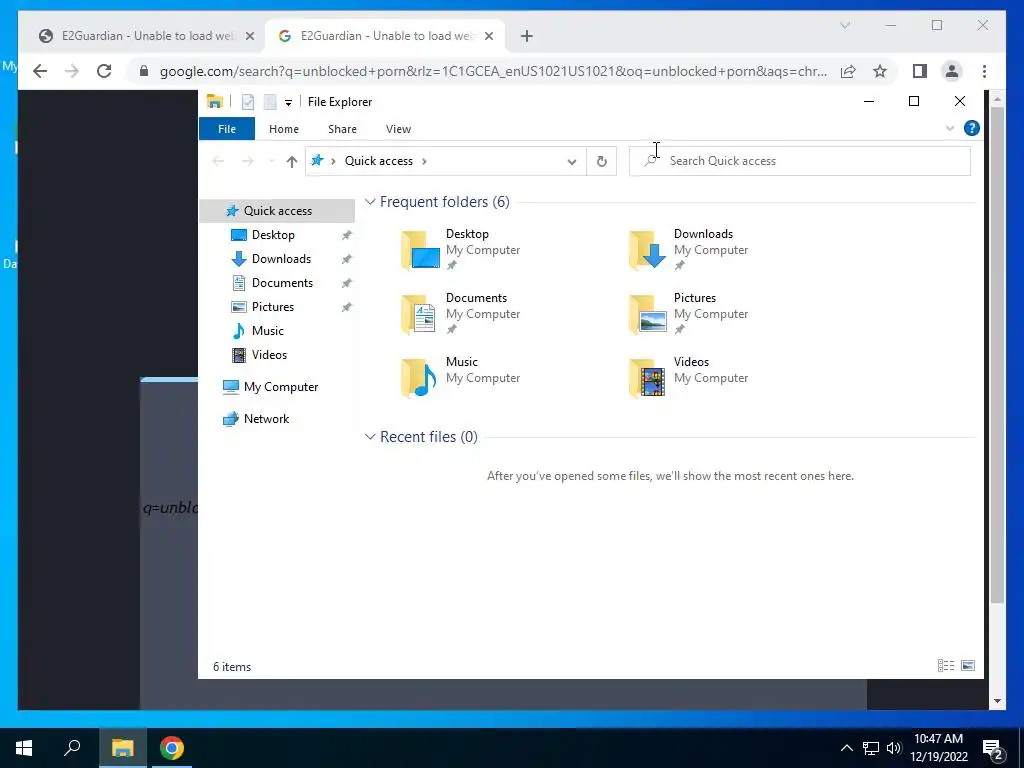Image resolution: width=1024 pixels, height=768 pixels.
Task: Select Network in the navigation pane
Action: pos(266,419)
